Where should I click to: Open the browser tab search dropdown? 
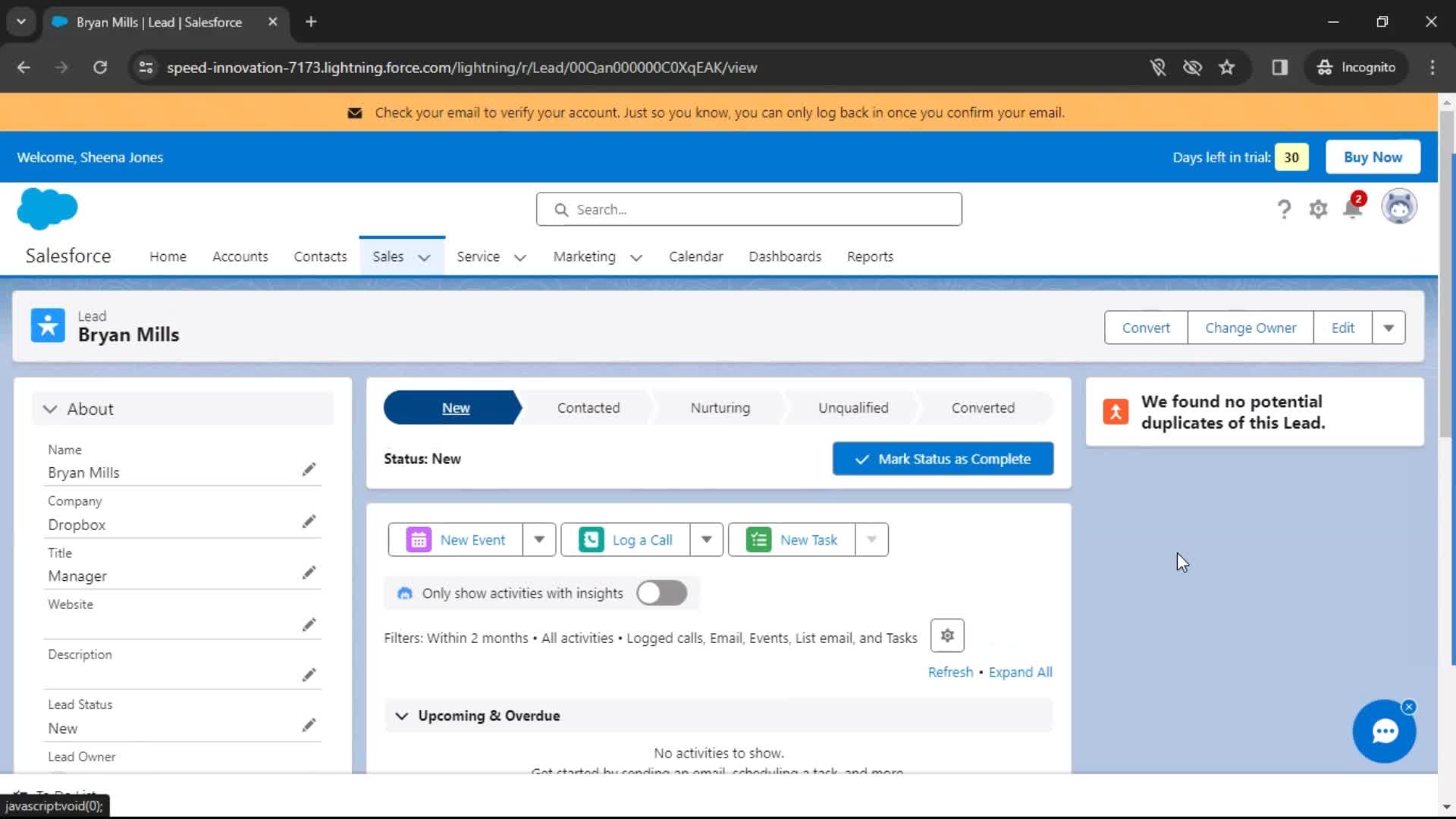[x=21, y=21]
